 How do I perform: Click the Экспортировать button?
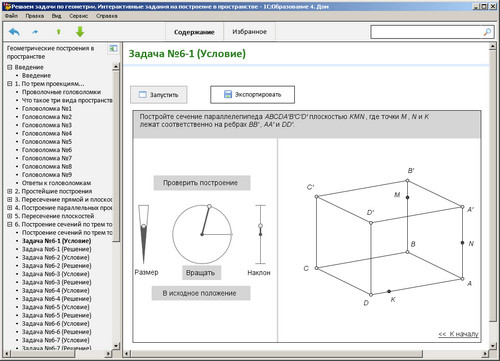[x=252, y=95]
